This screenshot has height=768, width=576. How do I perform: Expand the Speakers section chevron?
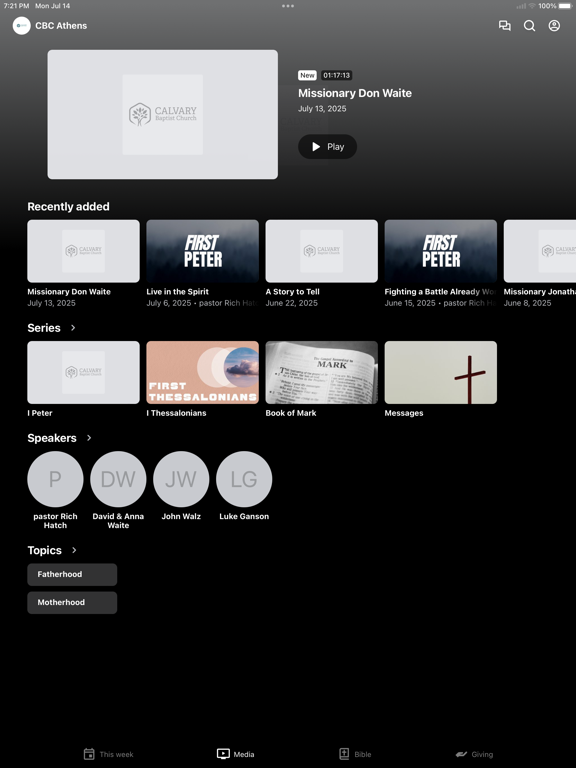coord(89,438)
